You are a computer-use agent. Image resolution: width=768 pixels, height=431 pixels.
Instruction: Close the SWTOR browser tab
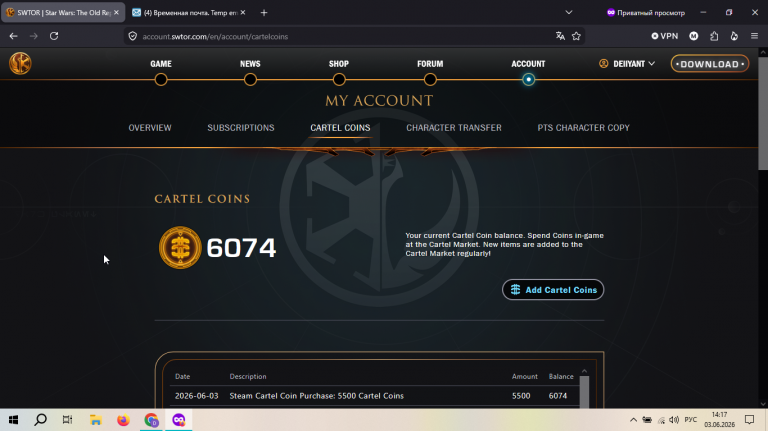tap(116, 13)
